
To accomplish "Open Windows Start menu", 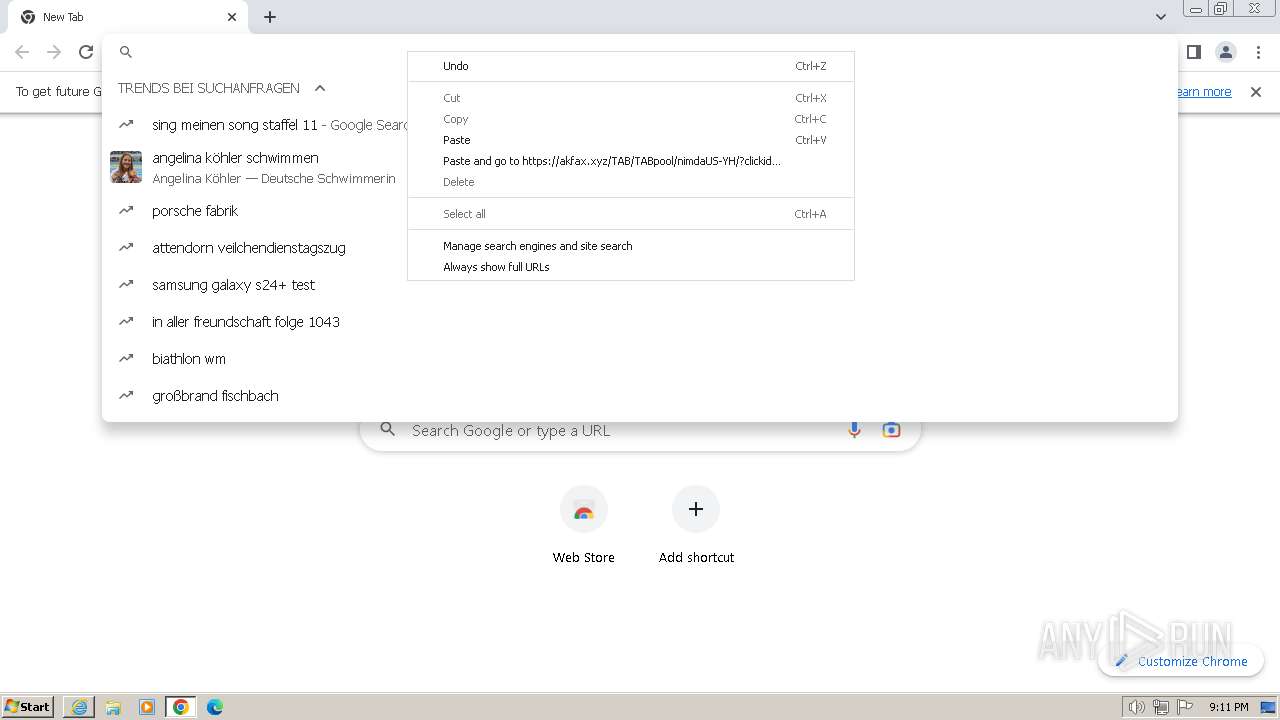I will coord(28,706).
